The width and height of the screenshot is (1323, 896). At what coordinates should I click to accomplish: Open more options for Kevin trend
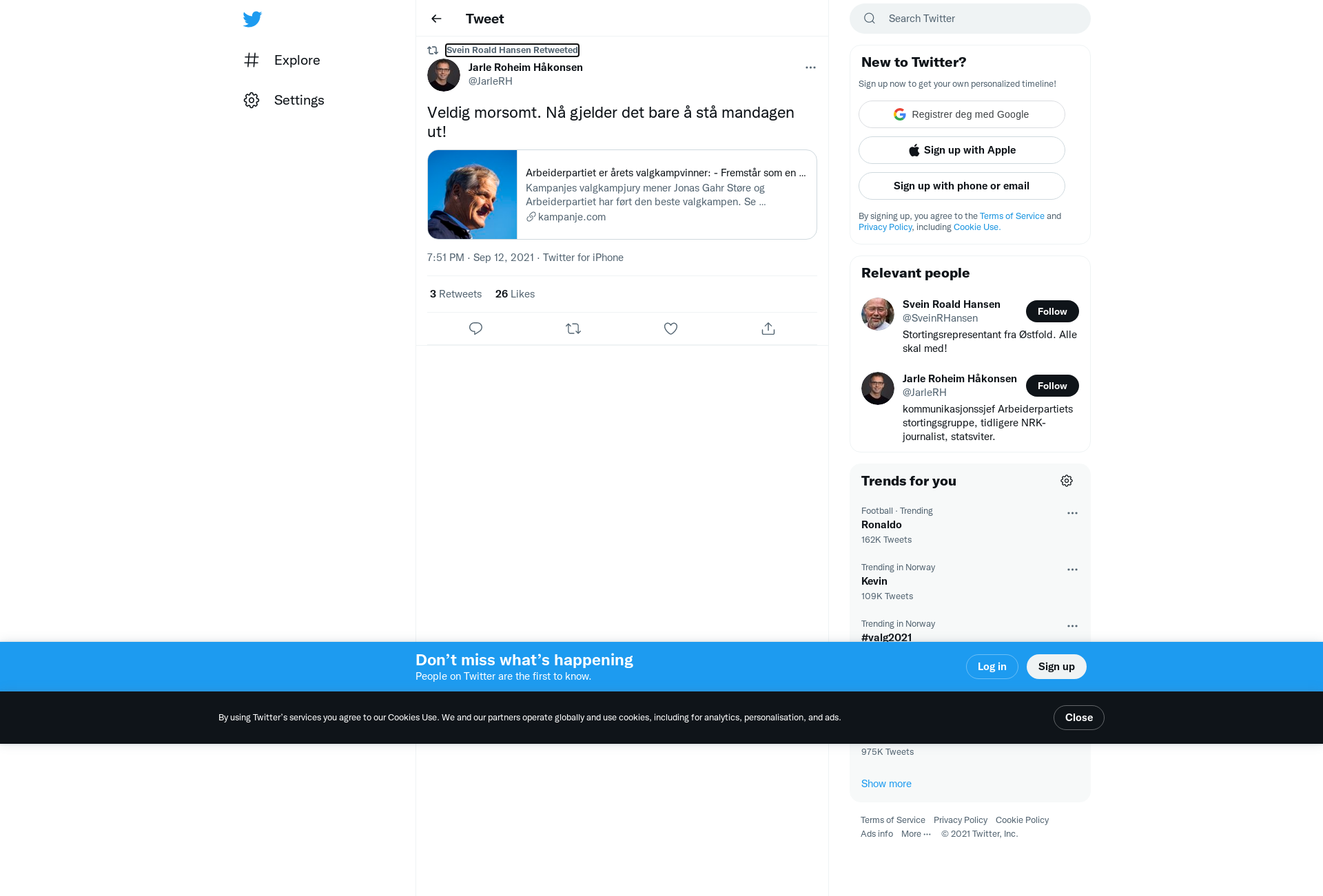1072,570
